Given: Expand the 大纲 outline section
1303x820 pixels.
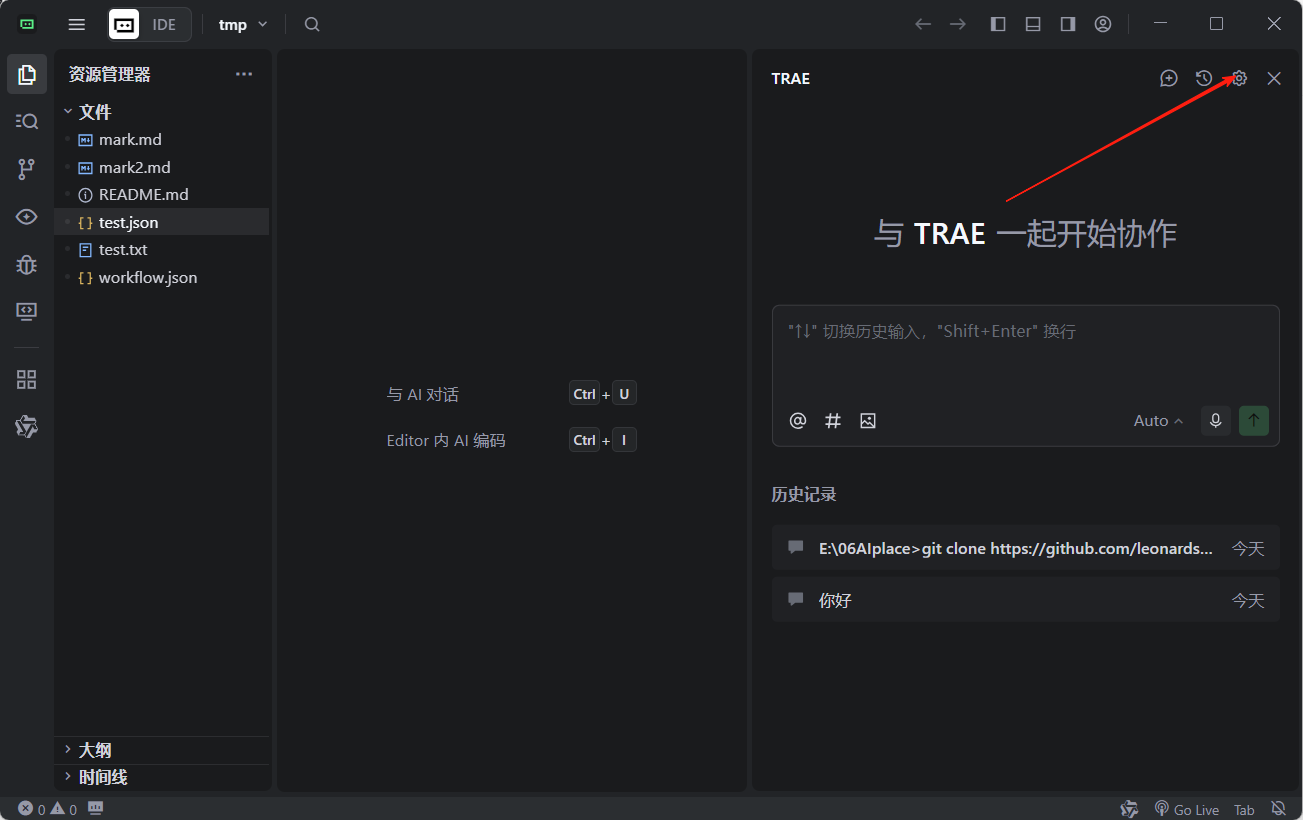Looking at the screenshot, I should 162,750.
